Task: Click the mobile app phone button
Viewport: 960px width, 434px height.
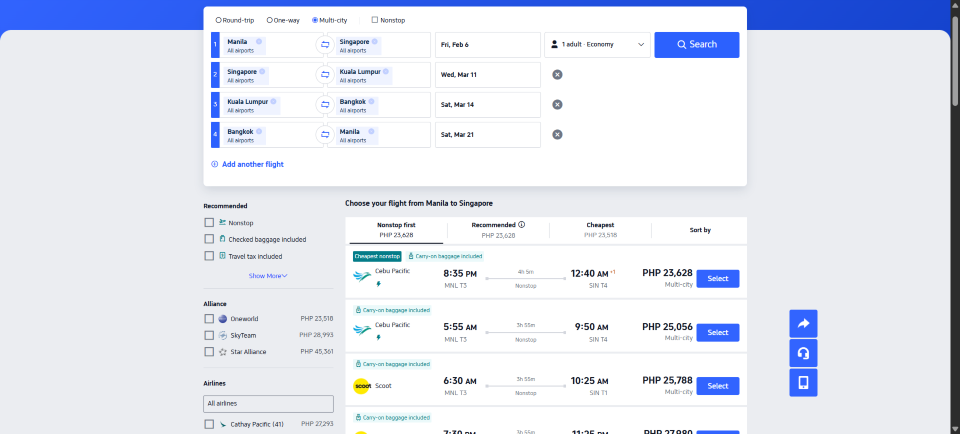Action: 803,383
